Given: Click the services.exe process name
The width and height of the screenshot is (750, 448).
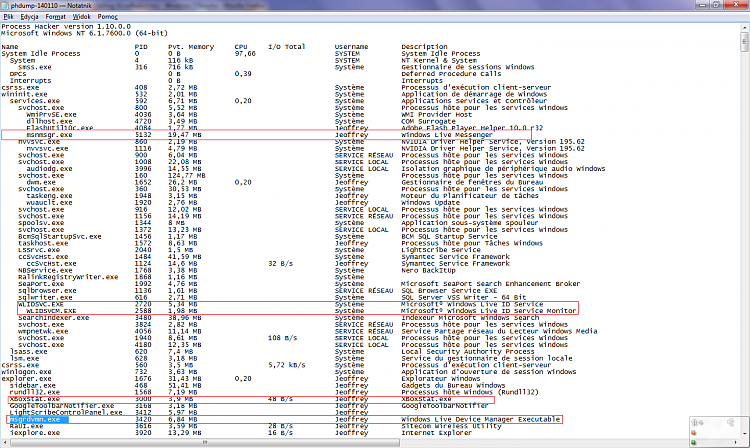Looking at the screenshot, I should point(34,101).
